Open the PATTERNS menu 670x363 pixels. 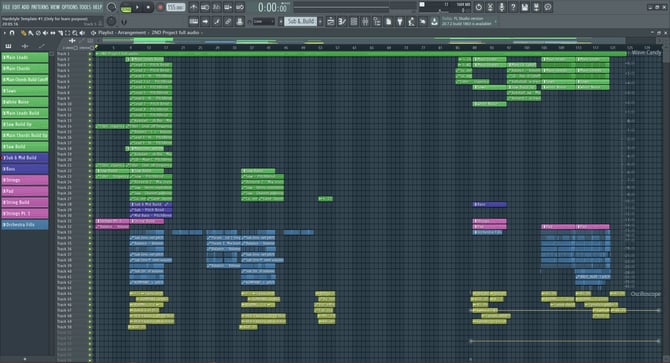point(39,7)
